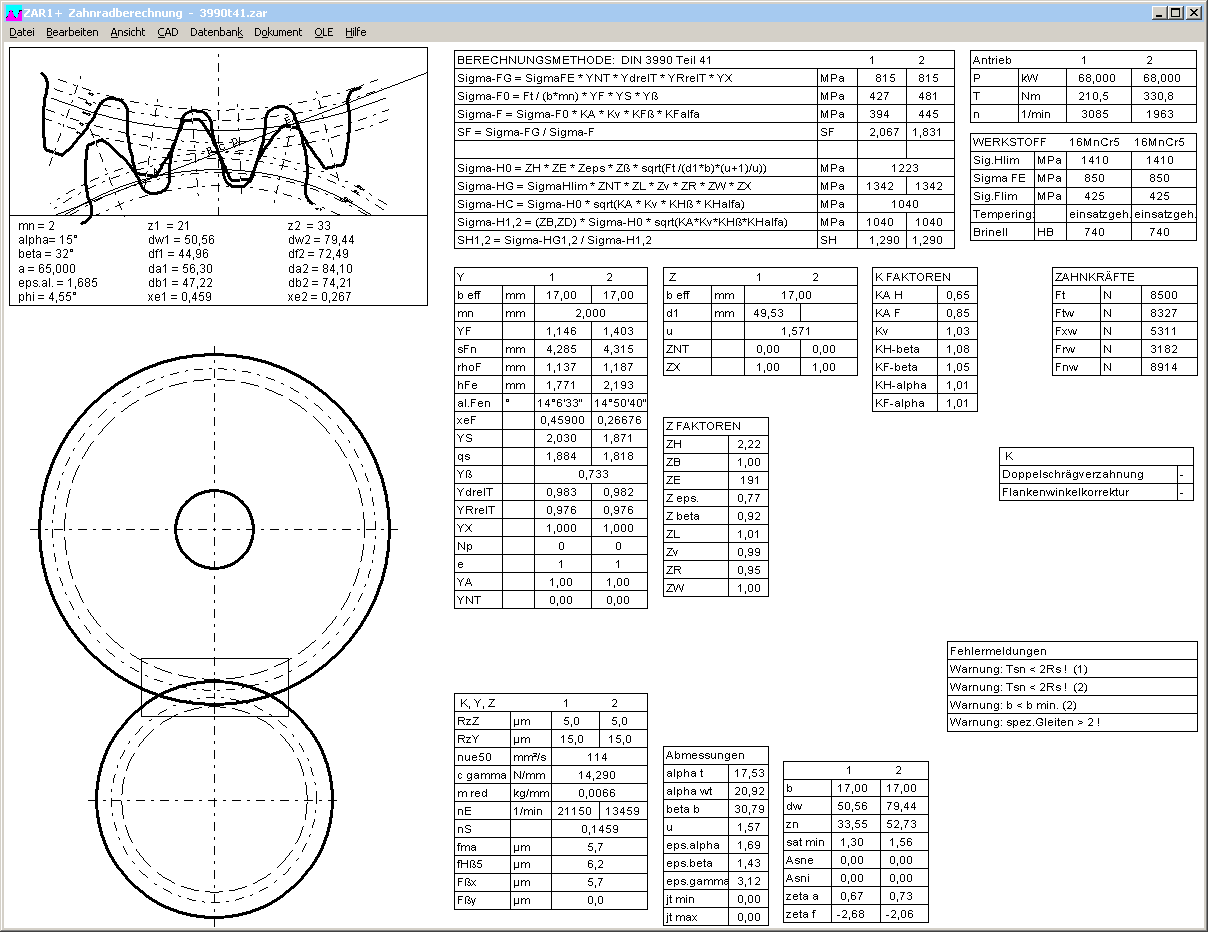Minimize the ZAR1+ window
Image resolution: width=1208 pixels, height=932 pixels.
point(1158,13)
